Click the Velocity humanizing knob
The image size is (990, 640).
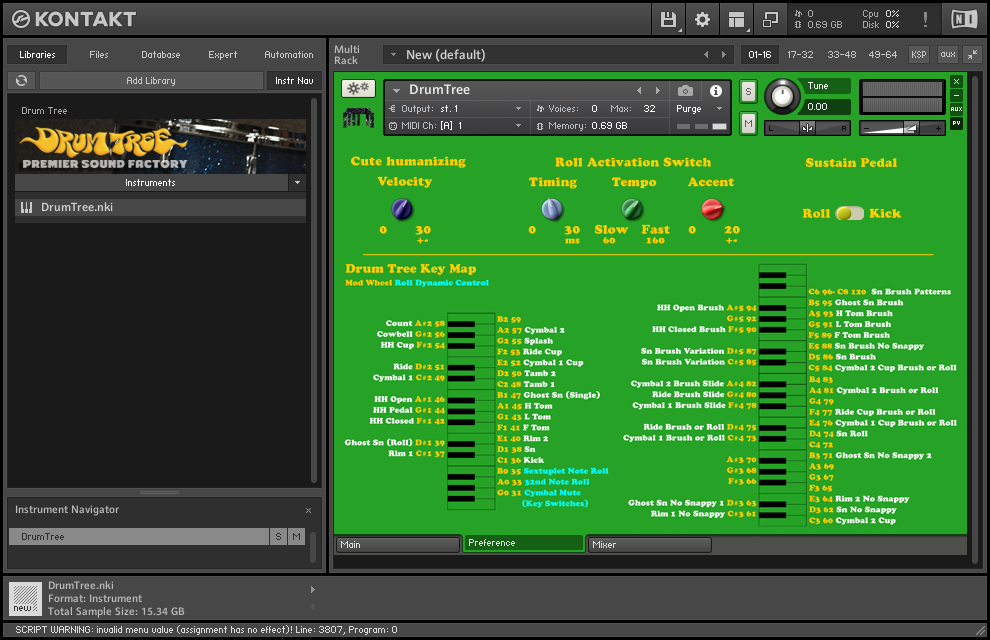tap(402, 209)
